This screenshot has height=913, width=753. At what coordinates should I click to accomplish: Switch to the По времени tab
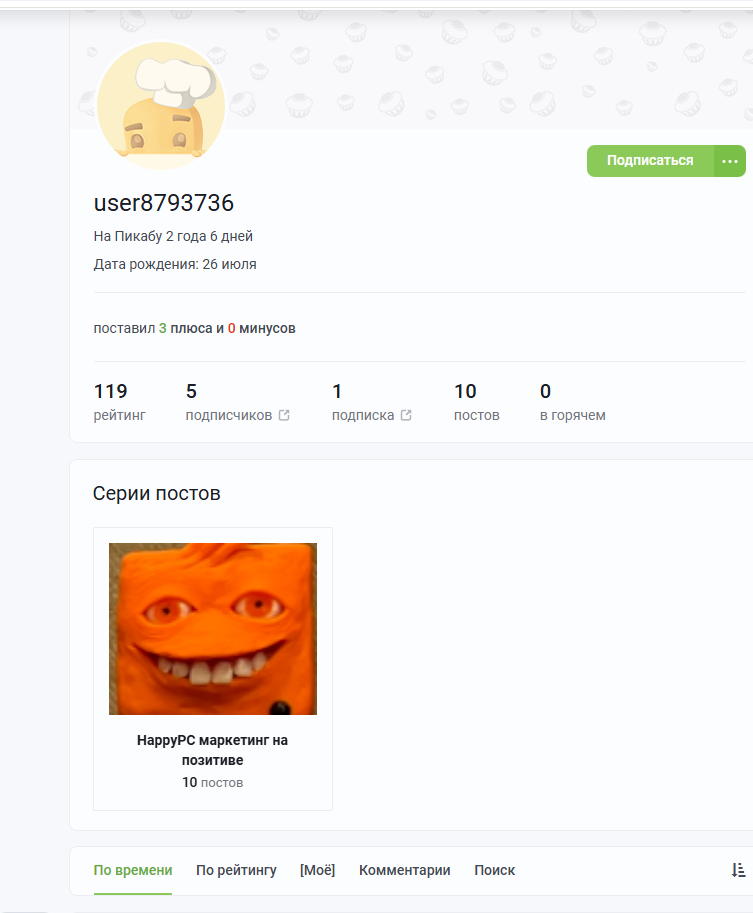pos(133,870)
